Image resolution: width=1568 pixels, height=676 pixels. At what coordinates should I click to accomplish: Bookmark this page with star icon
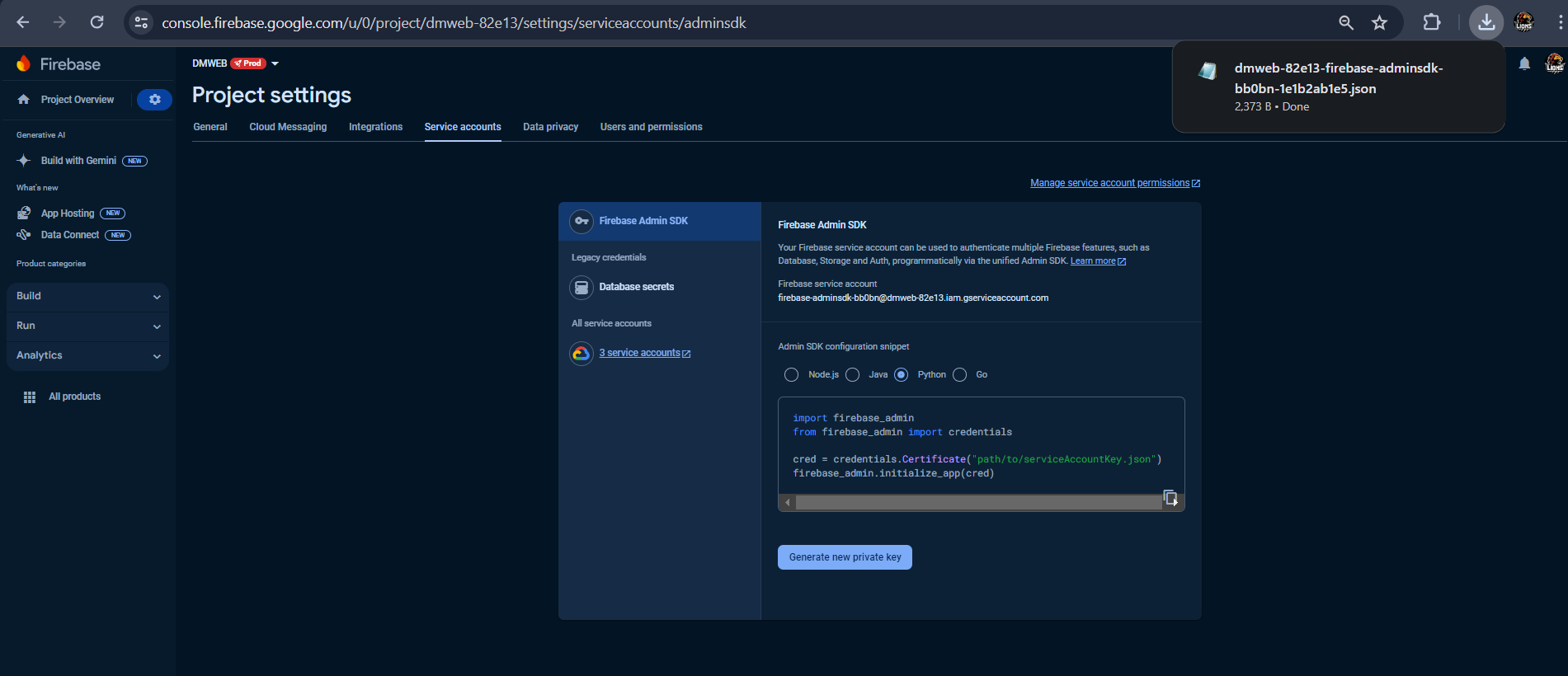(x=1379, y=22)
